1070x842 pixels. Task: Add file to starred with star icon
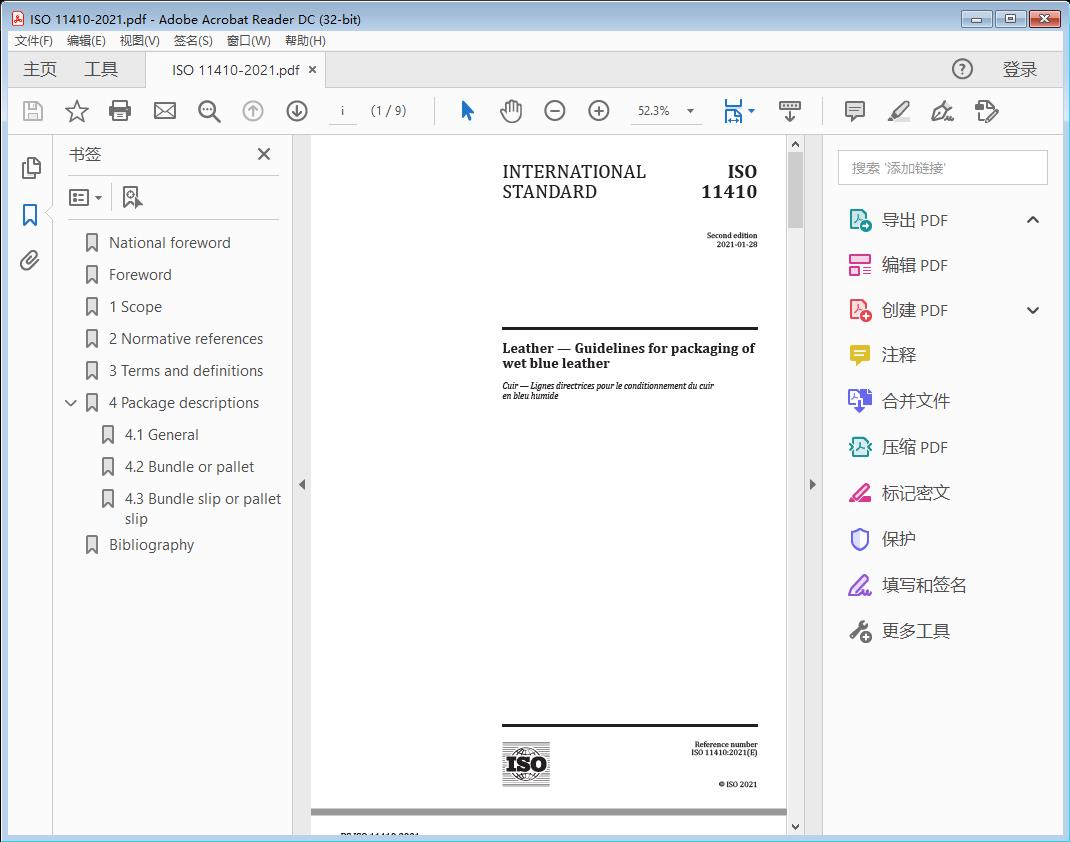coord(76,111)
